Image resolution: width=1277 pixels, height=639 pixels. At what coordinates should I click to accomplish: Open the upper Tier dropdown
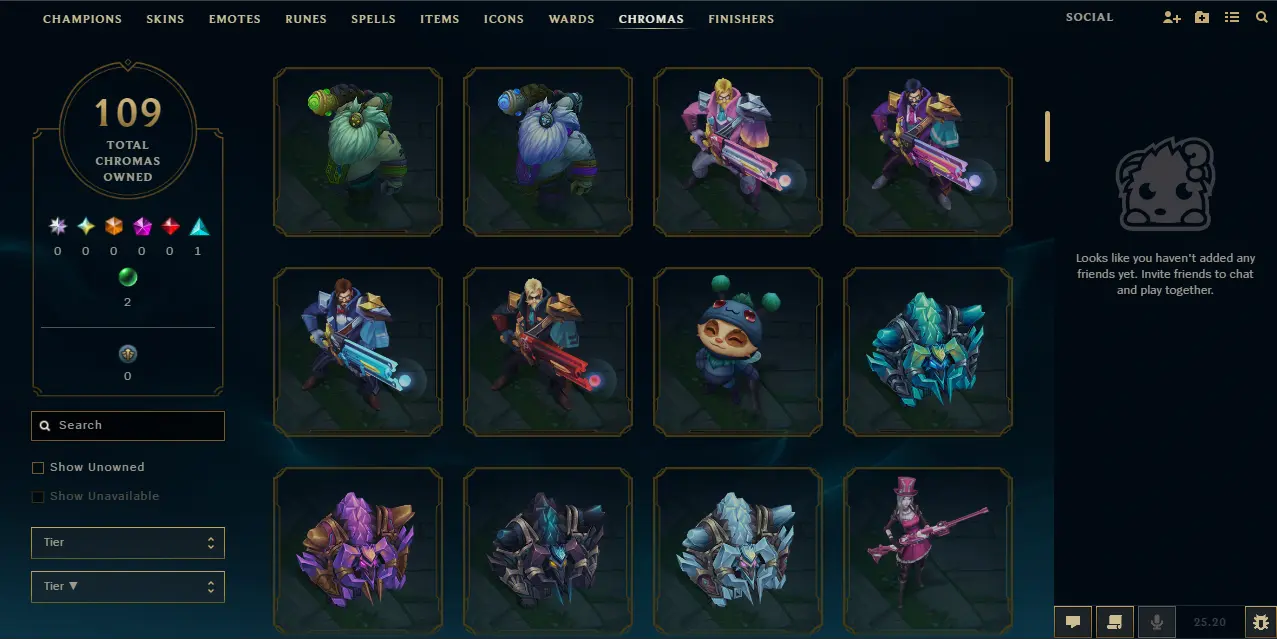coord(128,543)
